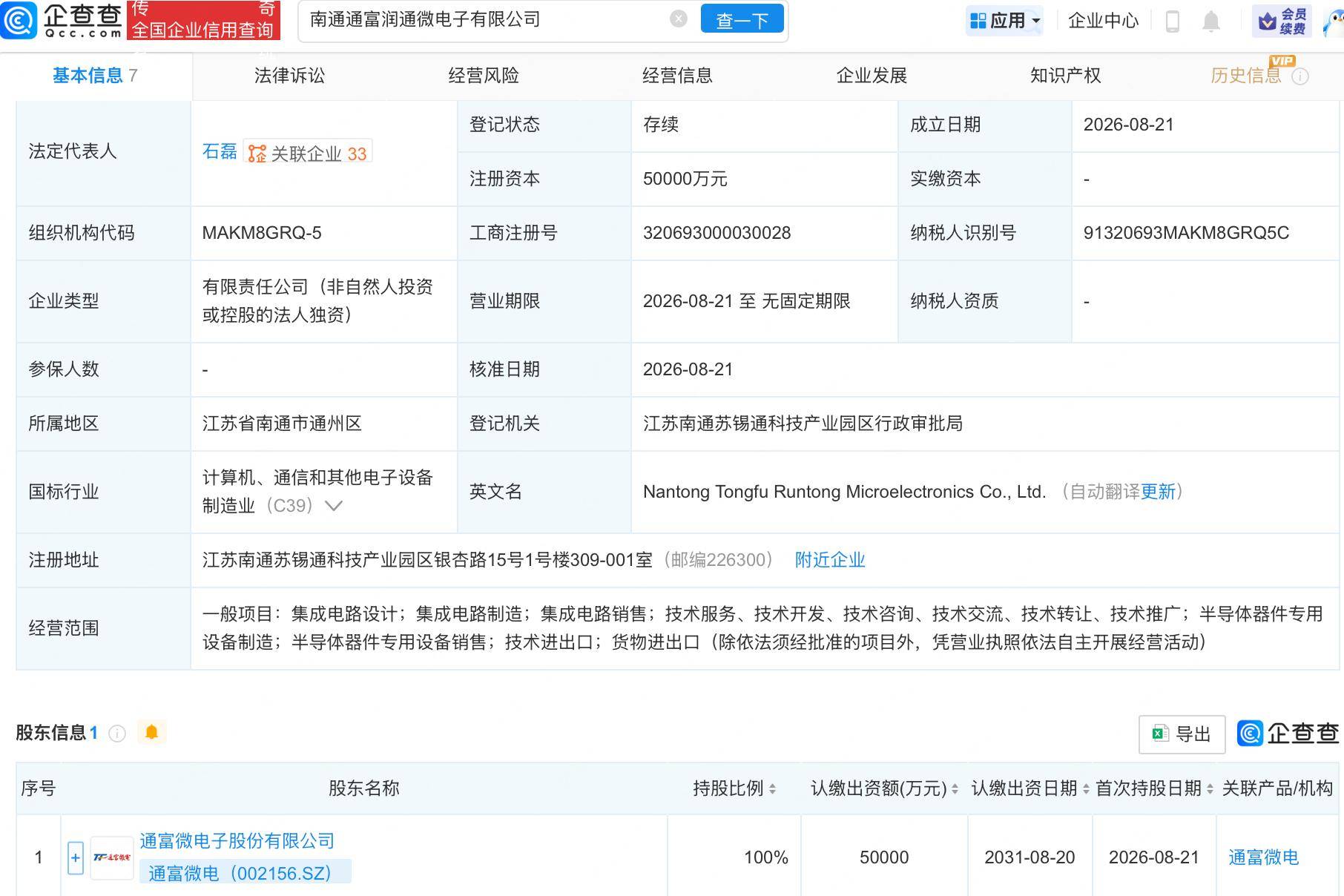Screen dimensions: 1344x896
Task: Click 更新 translation link
Action: pyautogui.click(x=1158, y=492)
